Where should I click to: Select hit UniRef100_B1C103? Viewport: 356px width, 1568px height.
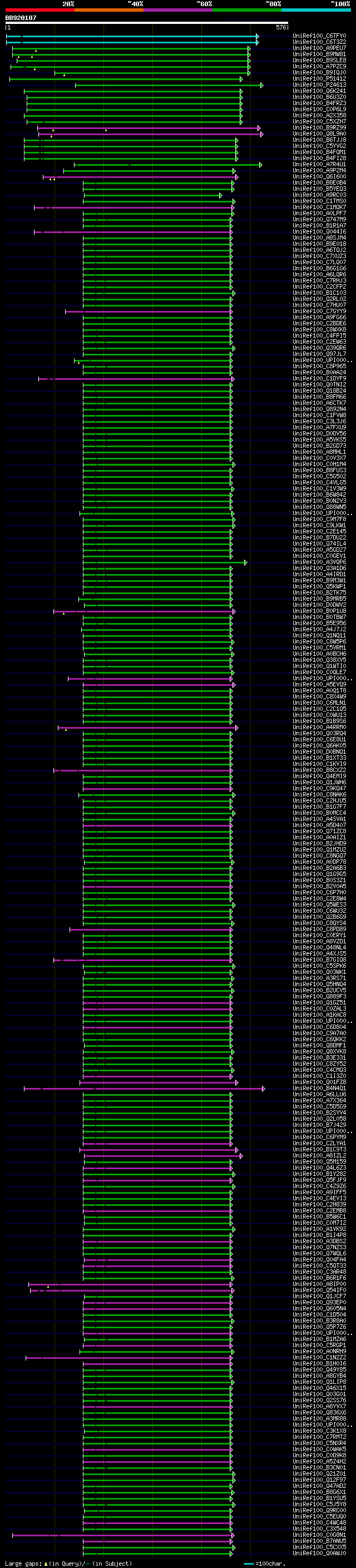pyautogui.click(x=319, y=293)
